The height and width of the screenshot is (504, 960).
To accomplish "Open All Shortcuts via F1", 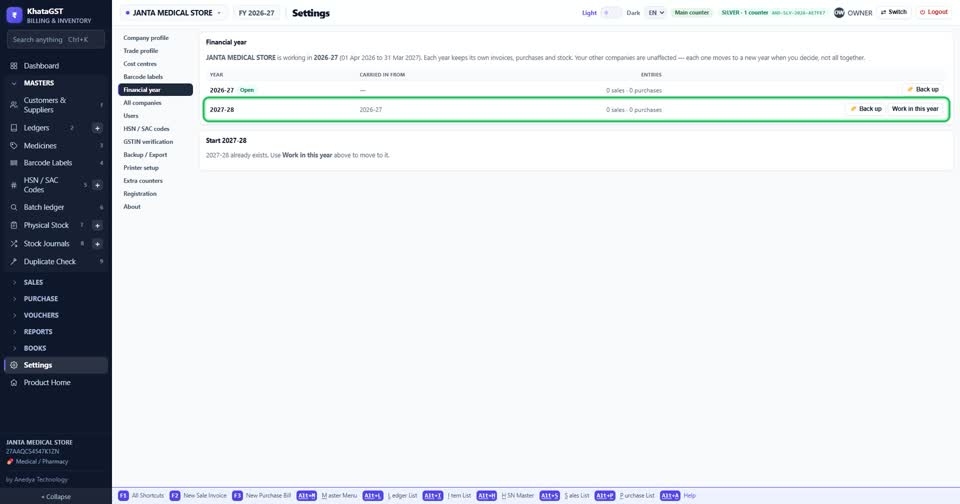I will (x=141, y=495).
